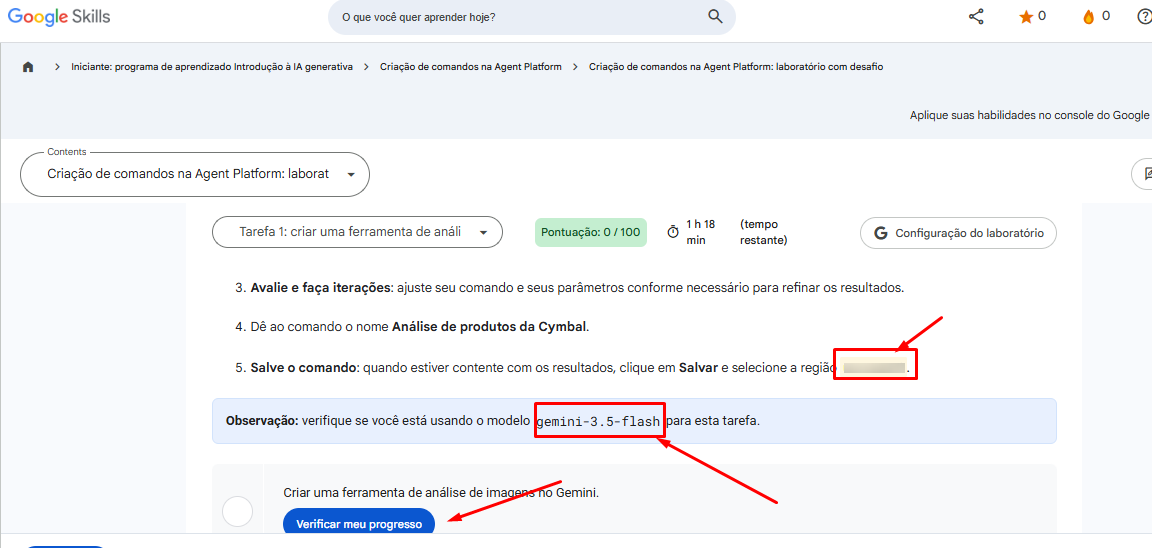Open 'Iniciante: programa de aprendizado' breadcrumb link
Screen dimensions: 1152x548
pyautogui.click(x=212, y=67)
